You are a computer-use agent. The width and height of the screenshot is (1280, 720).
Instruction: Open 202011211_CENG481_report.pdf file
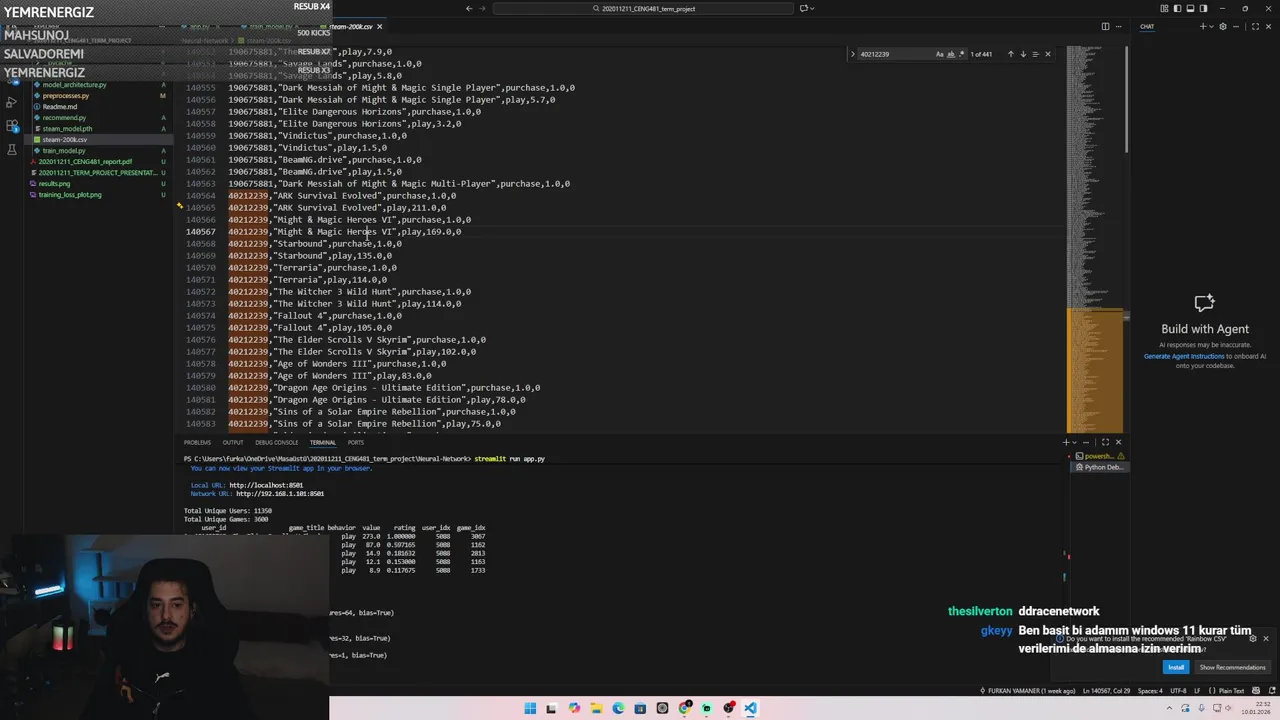click(x=85, y=162)
